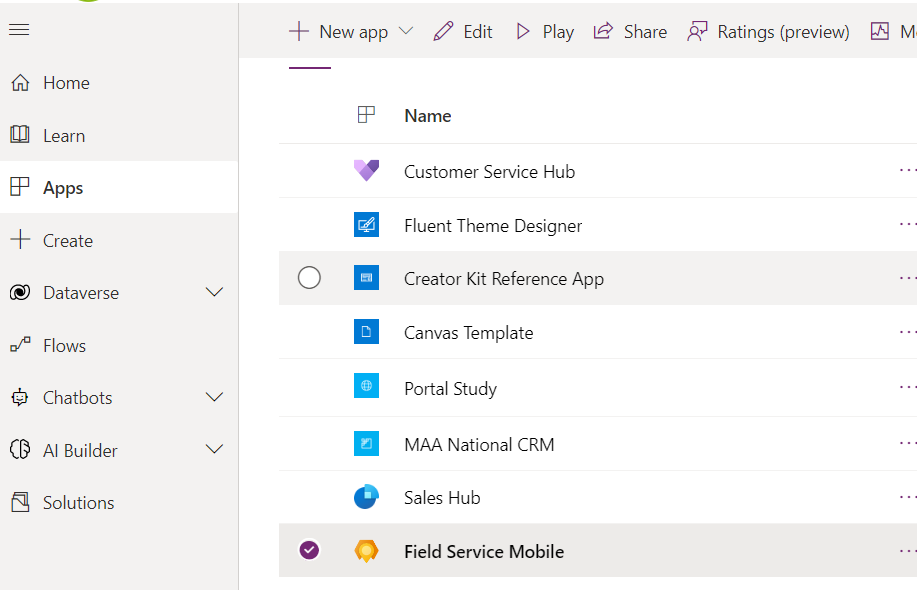This screenshot has height=590, width=917.
Task: Expand the Chatbots section chevron
Action: tap(215, 397)
